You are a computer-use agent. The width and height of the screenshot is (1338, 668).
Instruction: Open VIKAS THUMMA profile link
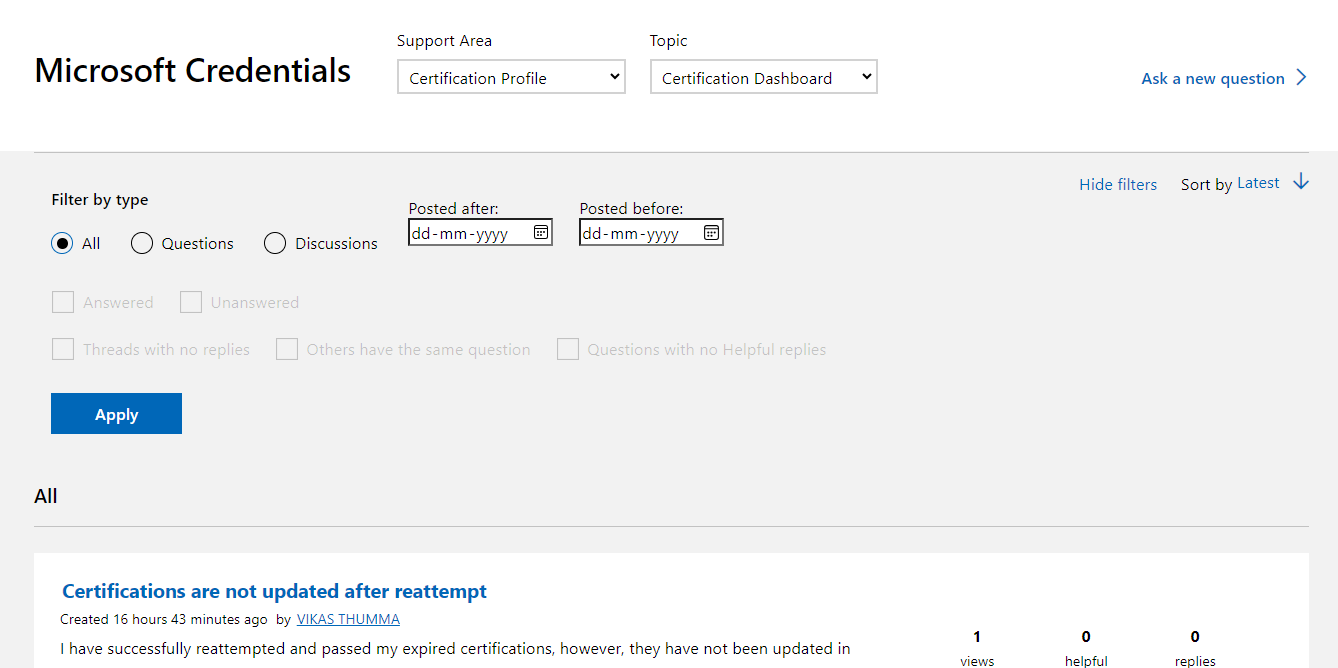[348, 619]
